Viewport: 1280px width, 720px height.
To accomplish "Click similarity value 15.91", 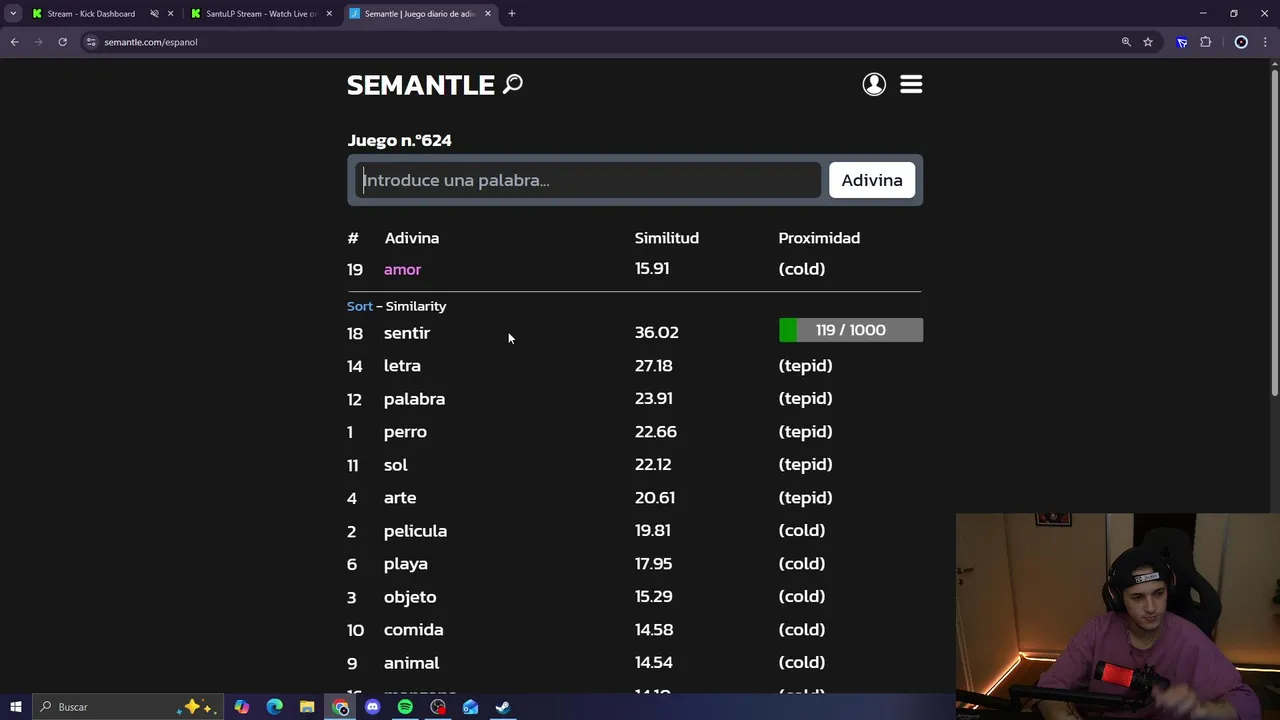I will point(652,269).
